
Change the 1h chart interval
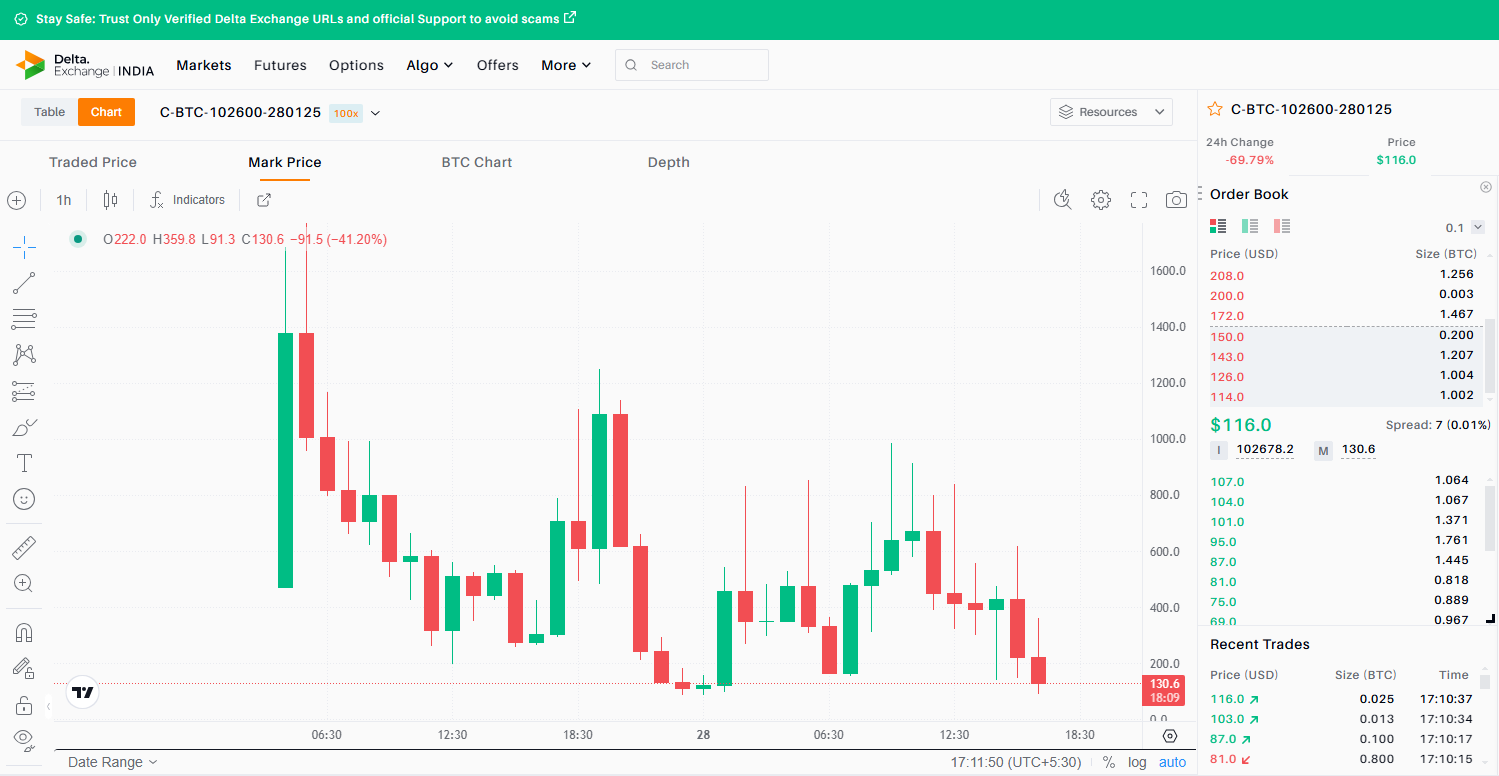point(64,200)
